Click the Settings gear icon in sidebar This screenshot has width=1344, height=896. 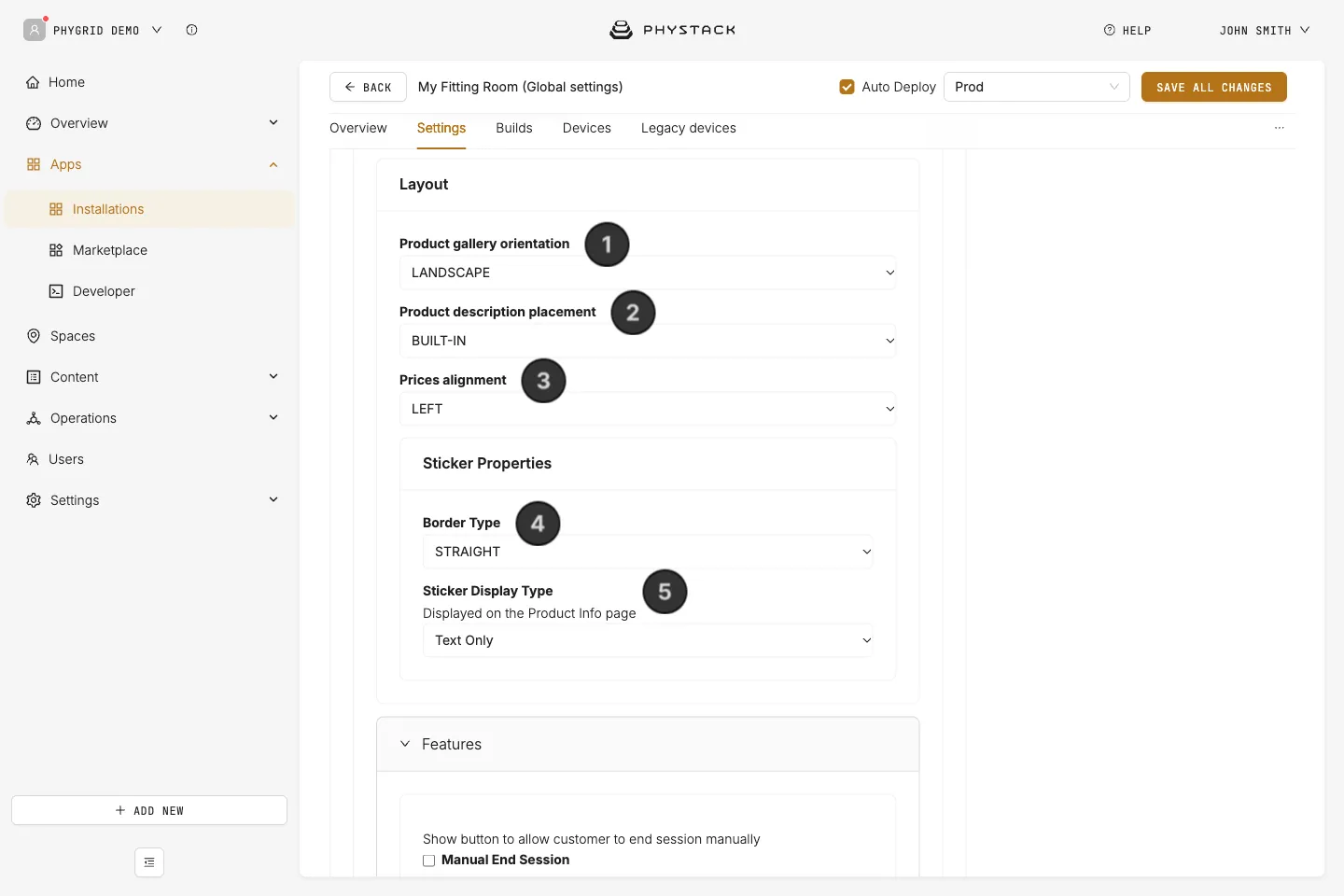click(x=34, y=500)
